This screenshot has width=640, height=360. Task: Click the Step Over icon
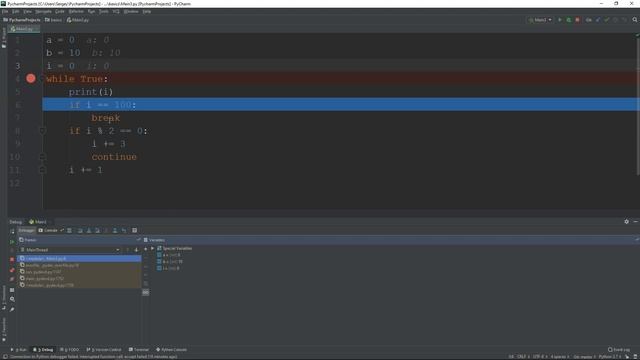pos(80,231)
